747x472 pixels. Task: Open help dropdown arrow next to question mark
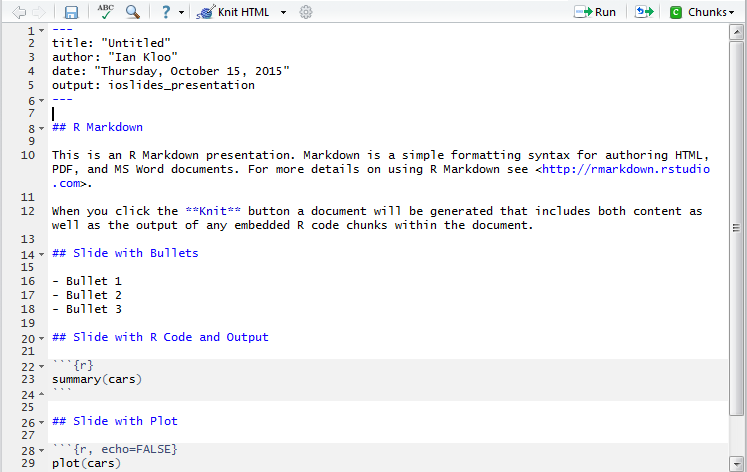[x=182, y=12]
